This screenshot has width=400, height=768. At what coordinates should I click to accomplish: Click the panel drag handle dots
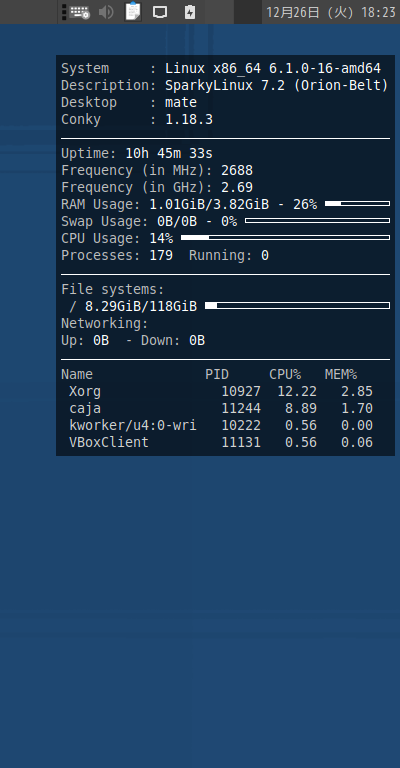tap(64, 12)
